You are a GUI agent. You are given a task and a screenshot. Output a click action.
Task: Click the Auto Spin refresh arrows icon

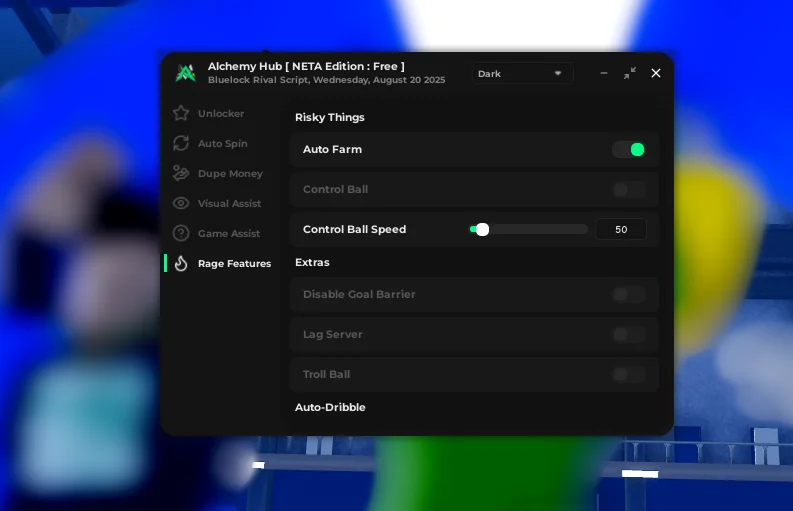181,144
